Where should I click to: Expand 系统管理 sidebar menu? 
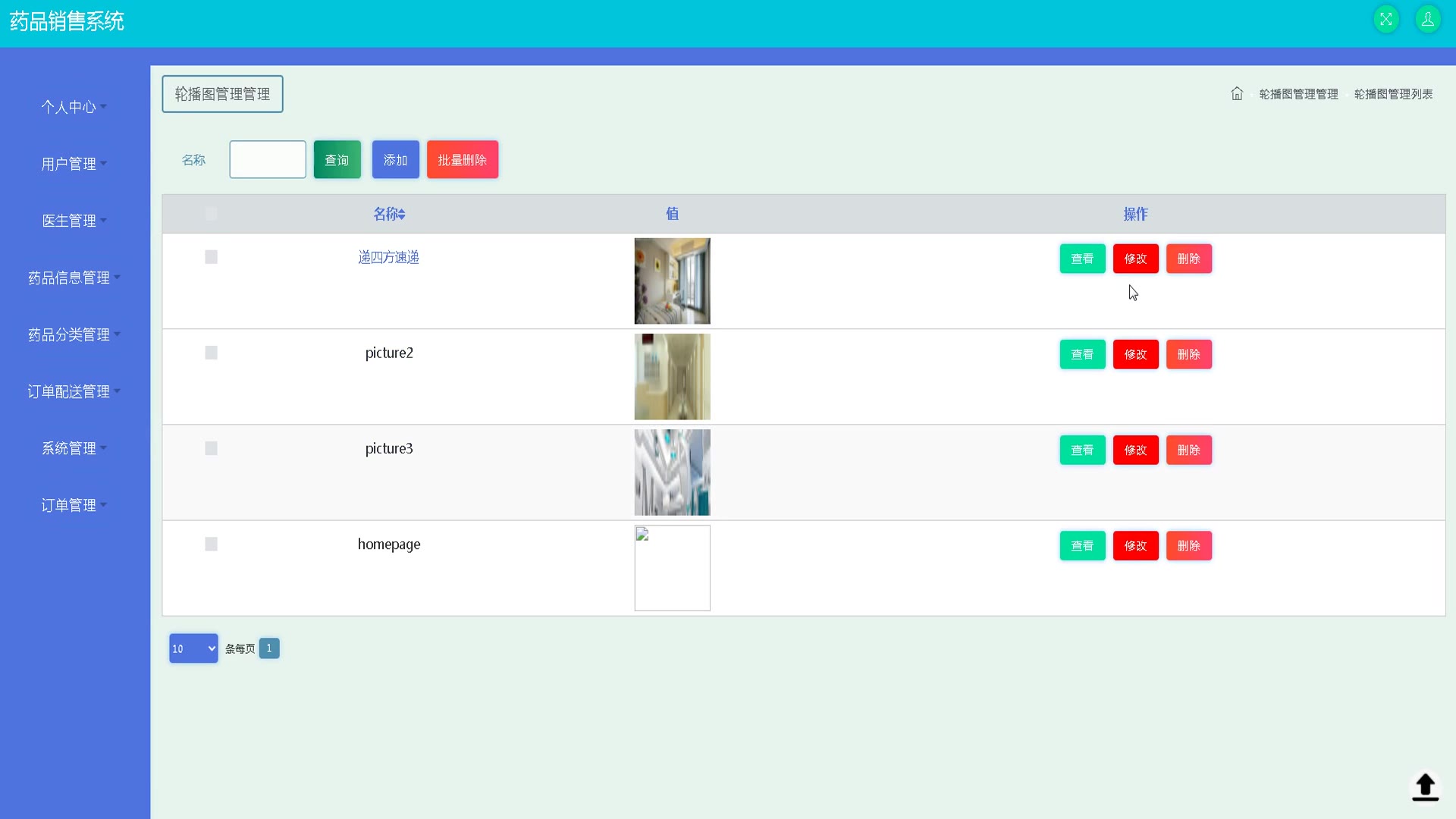click(74, 448)
